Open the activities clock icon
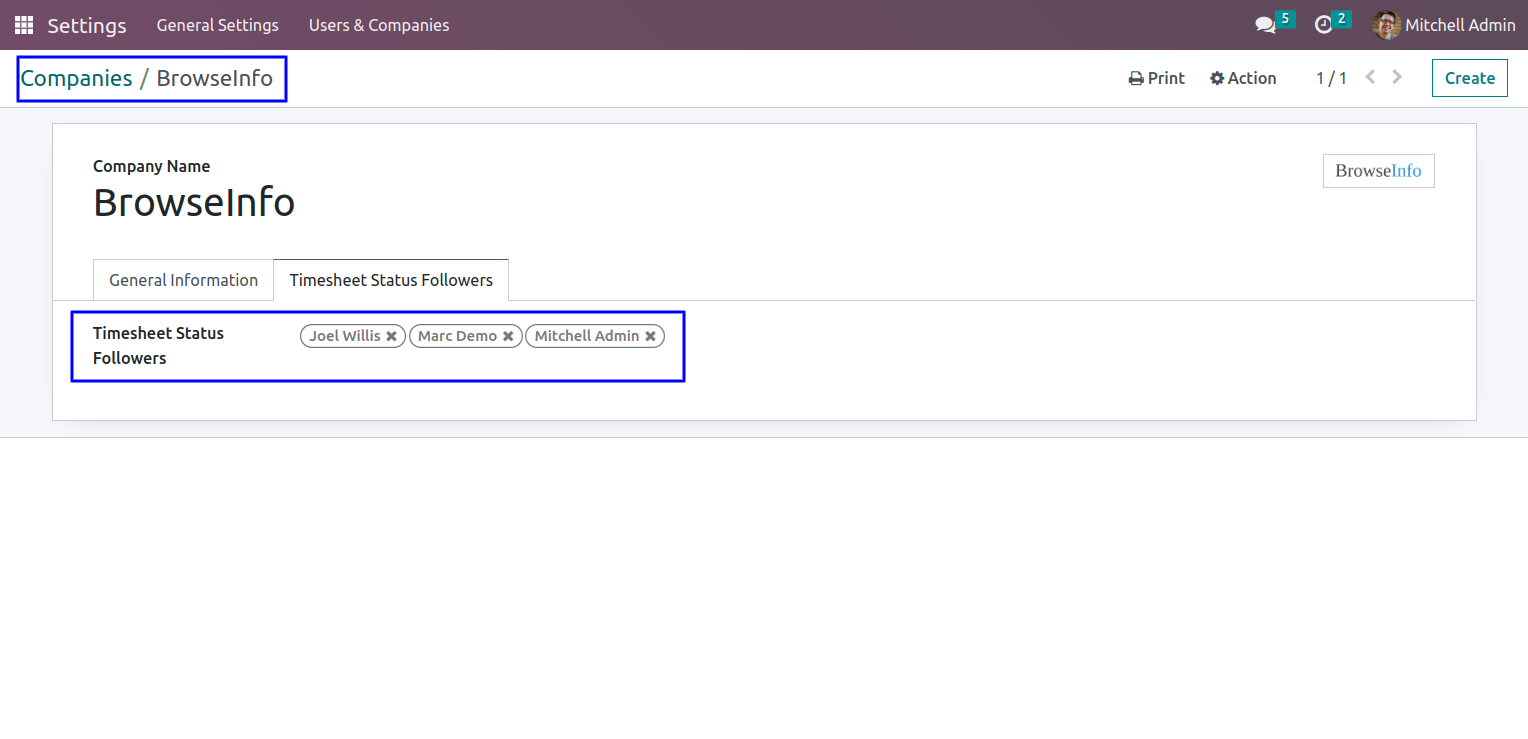The height and width of the screenshot is (739, 1528). tap(1324, 25)
